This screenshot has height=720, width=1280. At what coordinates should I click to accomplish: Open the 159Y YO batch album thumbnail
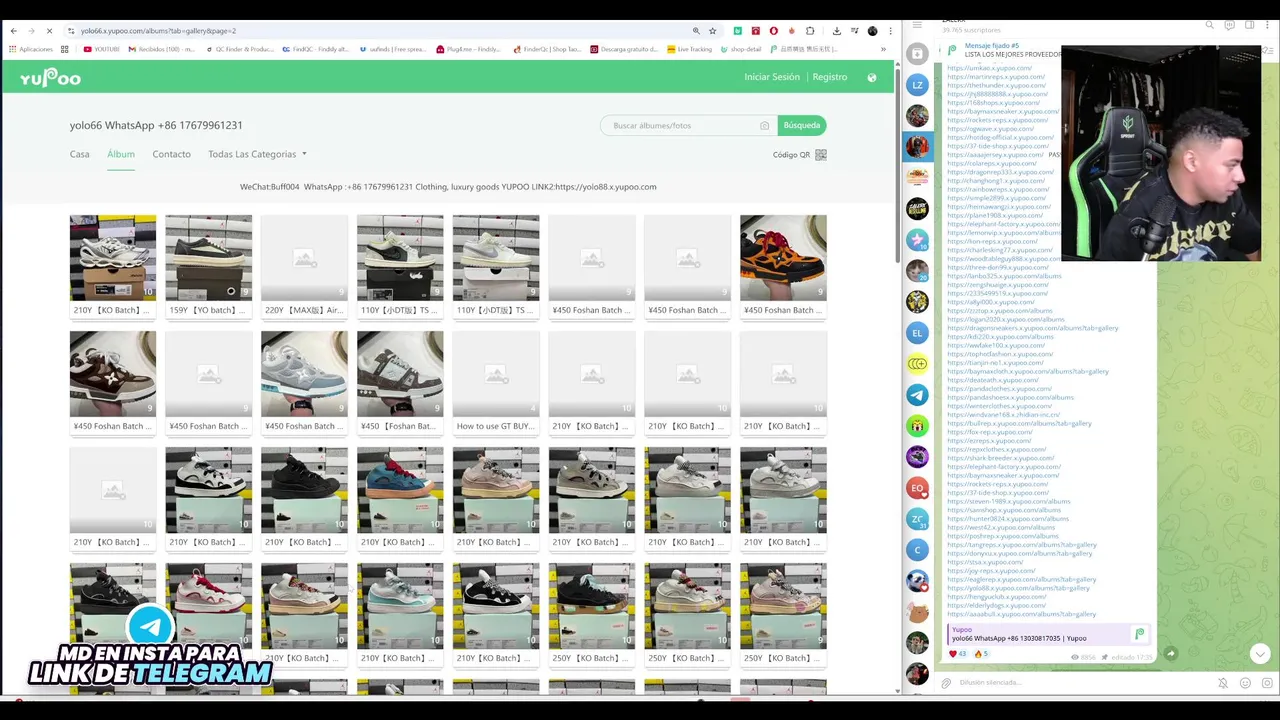coord(209,258)
